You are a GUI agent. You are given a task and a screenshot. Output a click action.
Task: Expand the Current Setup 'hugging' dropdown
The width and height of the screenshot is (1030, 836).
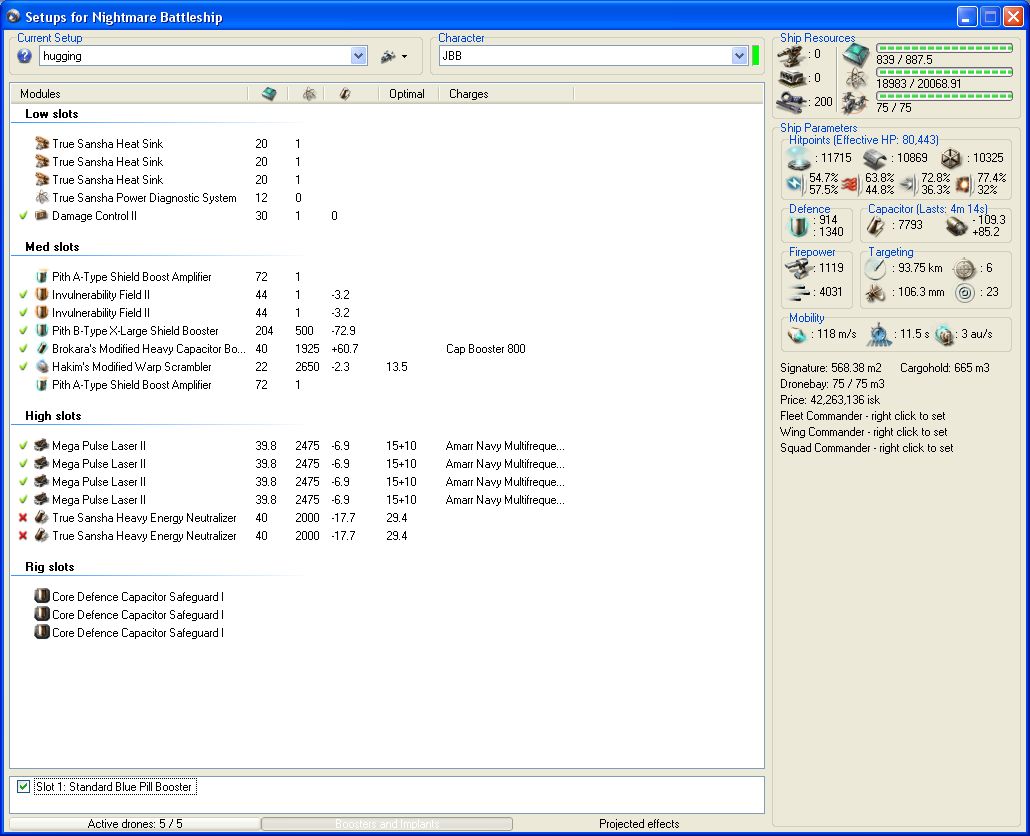(x=358, y=56)
